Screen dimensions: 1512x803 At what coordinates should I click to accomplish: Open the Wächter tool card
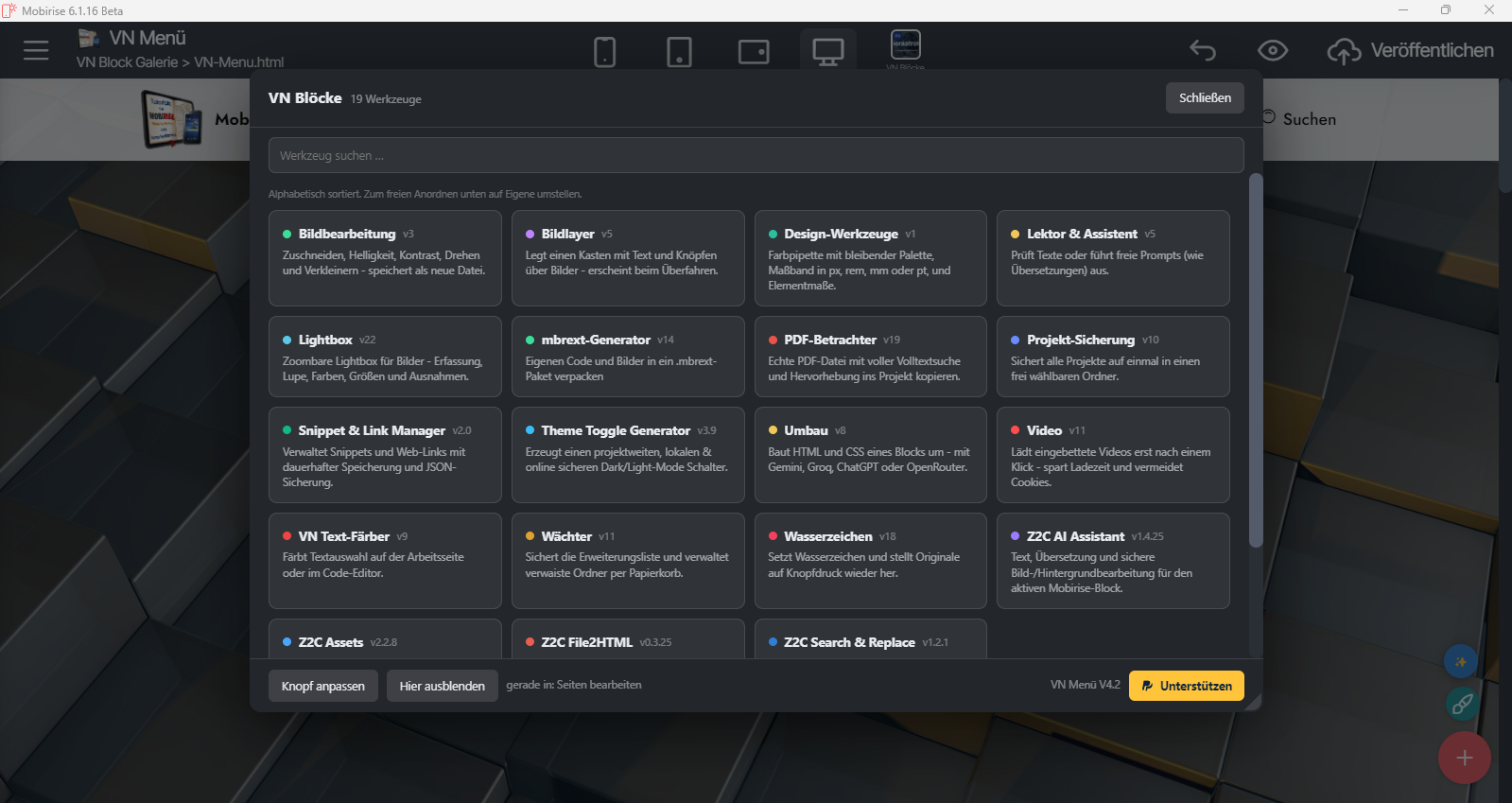[x=628, y=561]
